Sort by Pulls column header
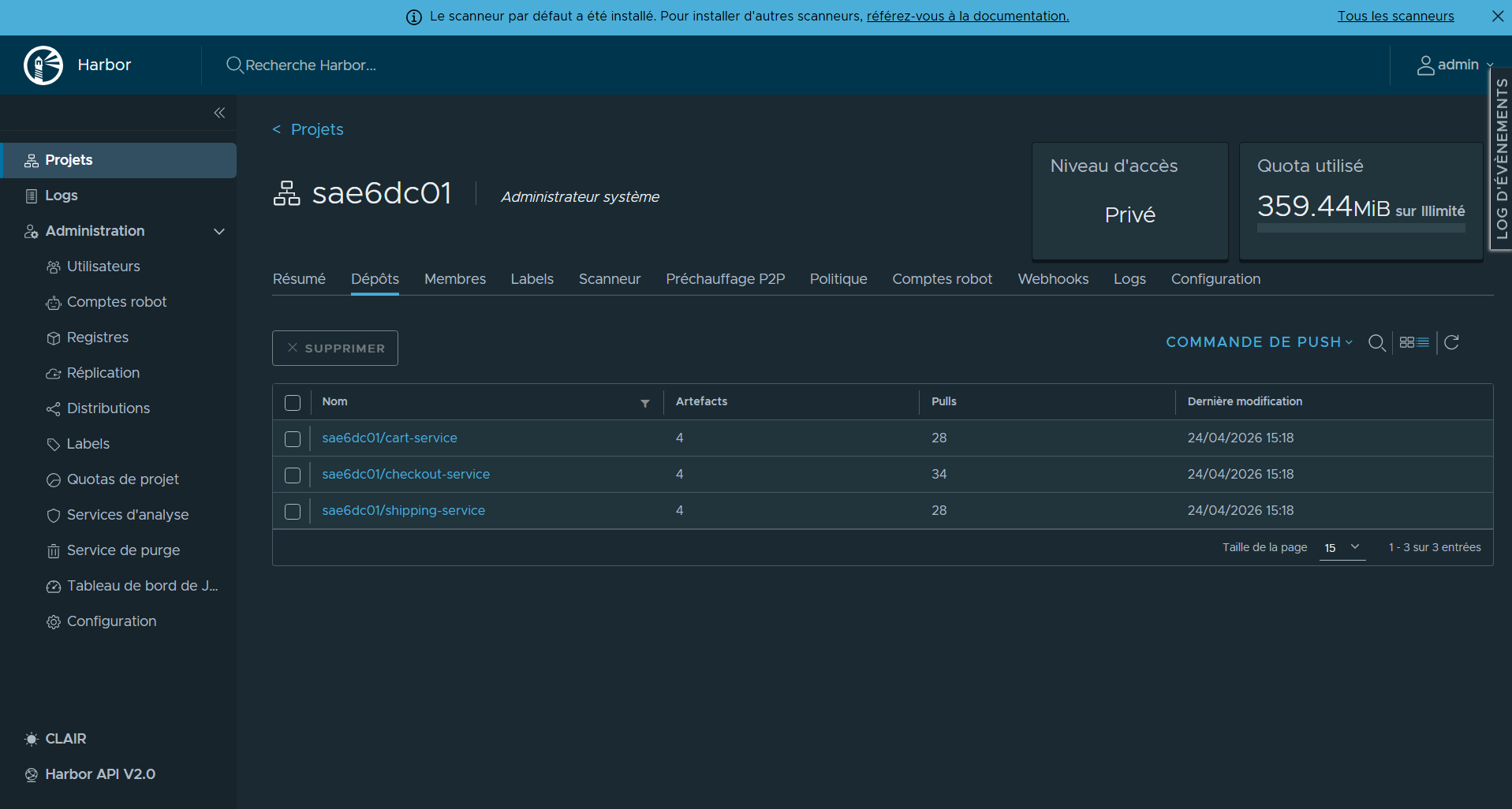This screenshot has height=809, width=1512. (943, 401)
